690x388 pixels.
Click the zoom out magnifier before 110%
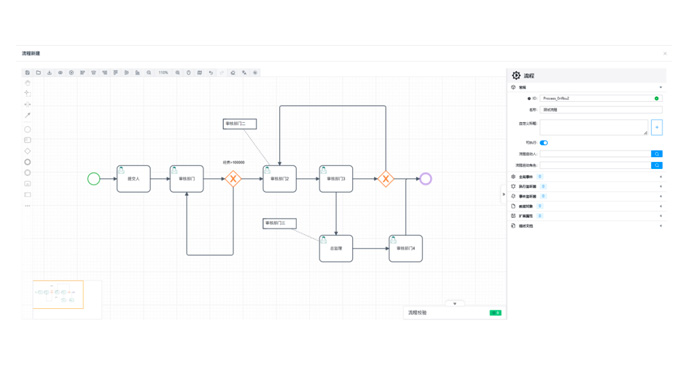point(149,73)
